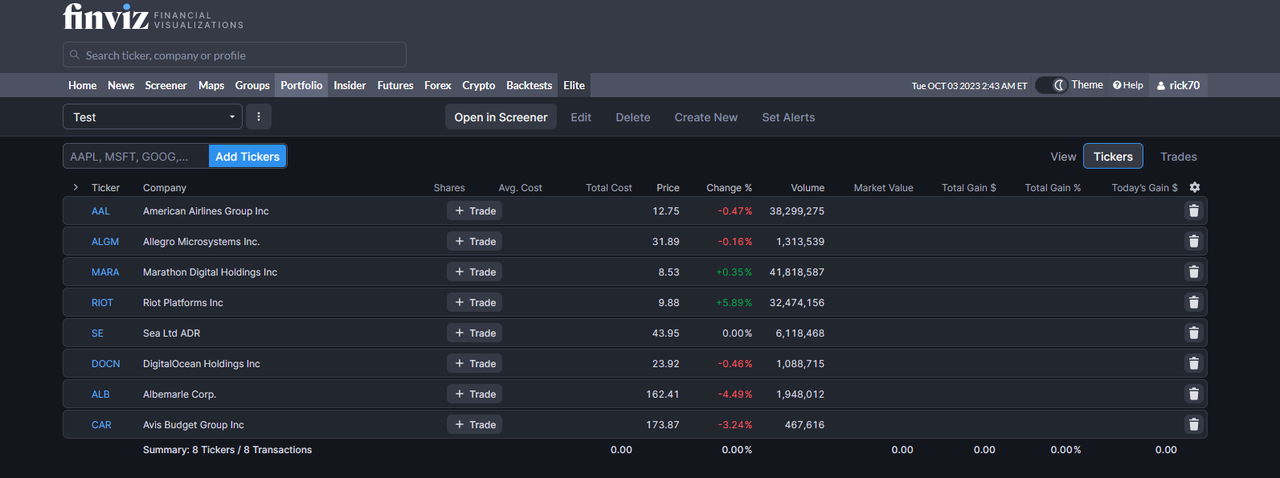The width and height of the screenshot is (1280, 478).
Task: Delete the AAL row with trash icon
Action: coord(1193,211)
